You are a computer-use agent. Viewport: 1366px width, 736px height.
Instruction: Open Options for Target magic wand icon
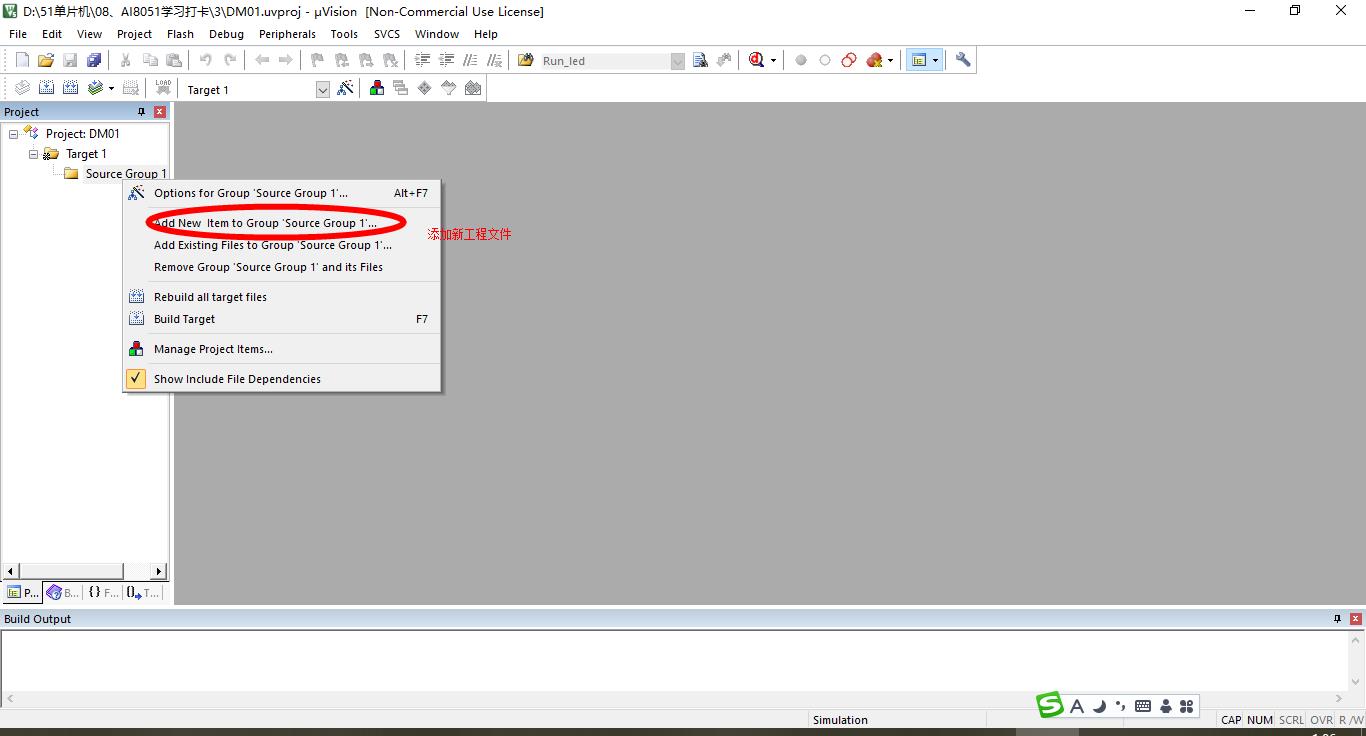click(x=345, y=88)
